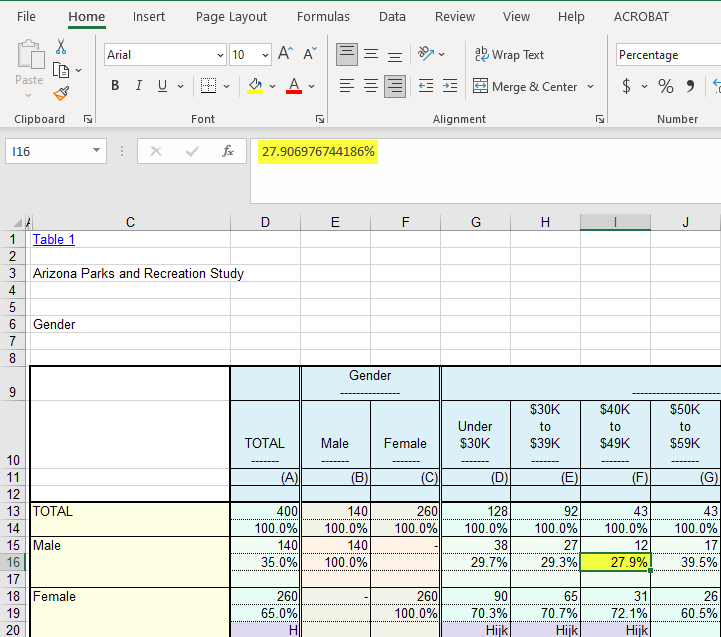
Task: Click the Decrease Font Size icon
Action: click(x=309, y=55)
